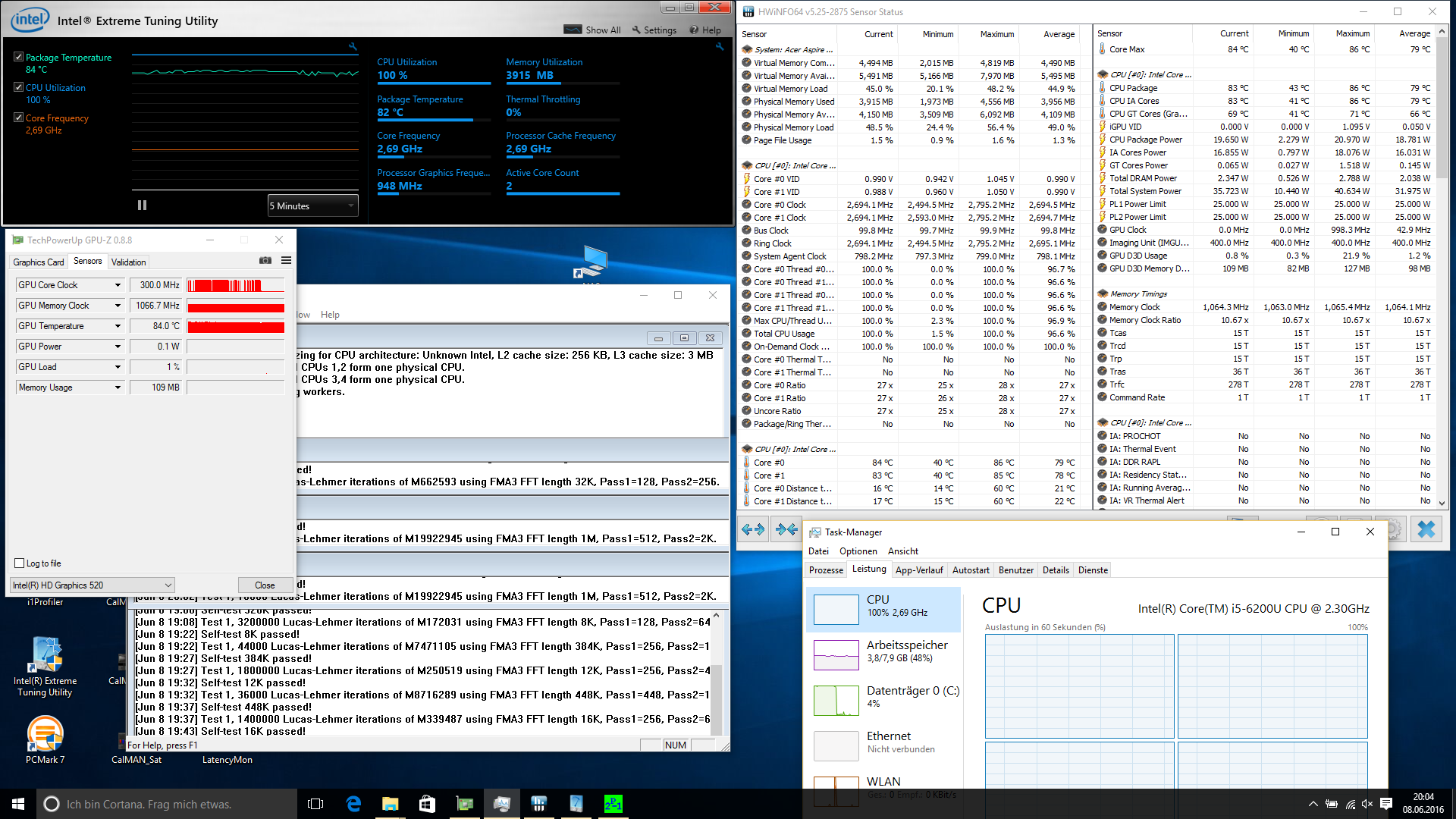1456x819 pixels.
Task: Click GPU-Z screenshot camera icon
Action: (x=265, y=261)
